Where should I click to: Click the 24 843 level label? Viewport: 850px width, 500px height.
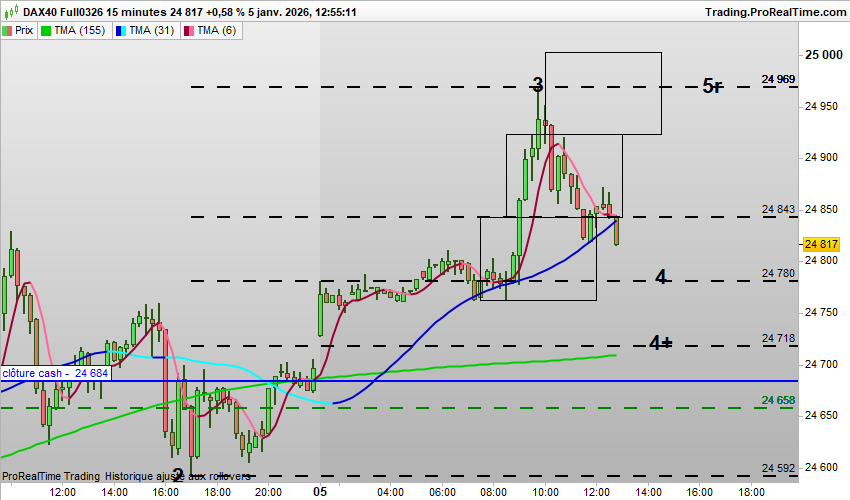point(778,209)
